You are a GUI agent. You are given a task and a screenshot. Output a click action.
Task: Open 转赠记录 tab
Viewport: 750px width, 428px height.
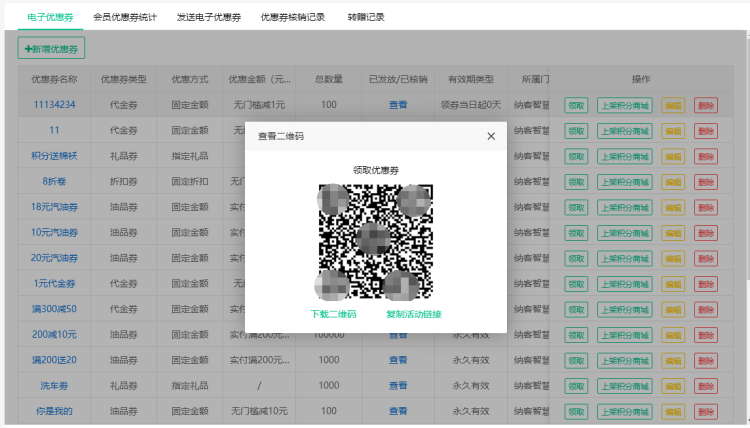coord(366,17)
